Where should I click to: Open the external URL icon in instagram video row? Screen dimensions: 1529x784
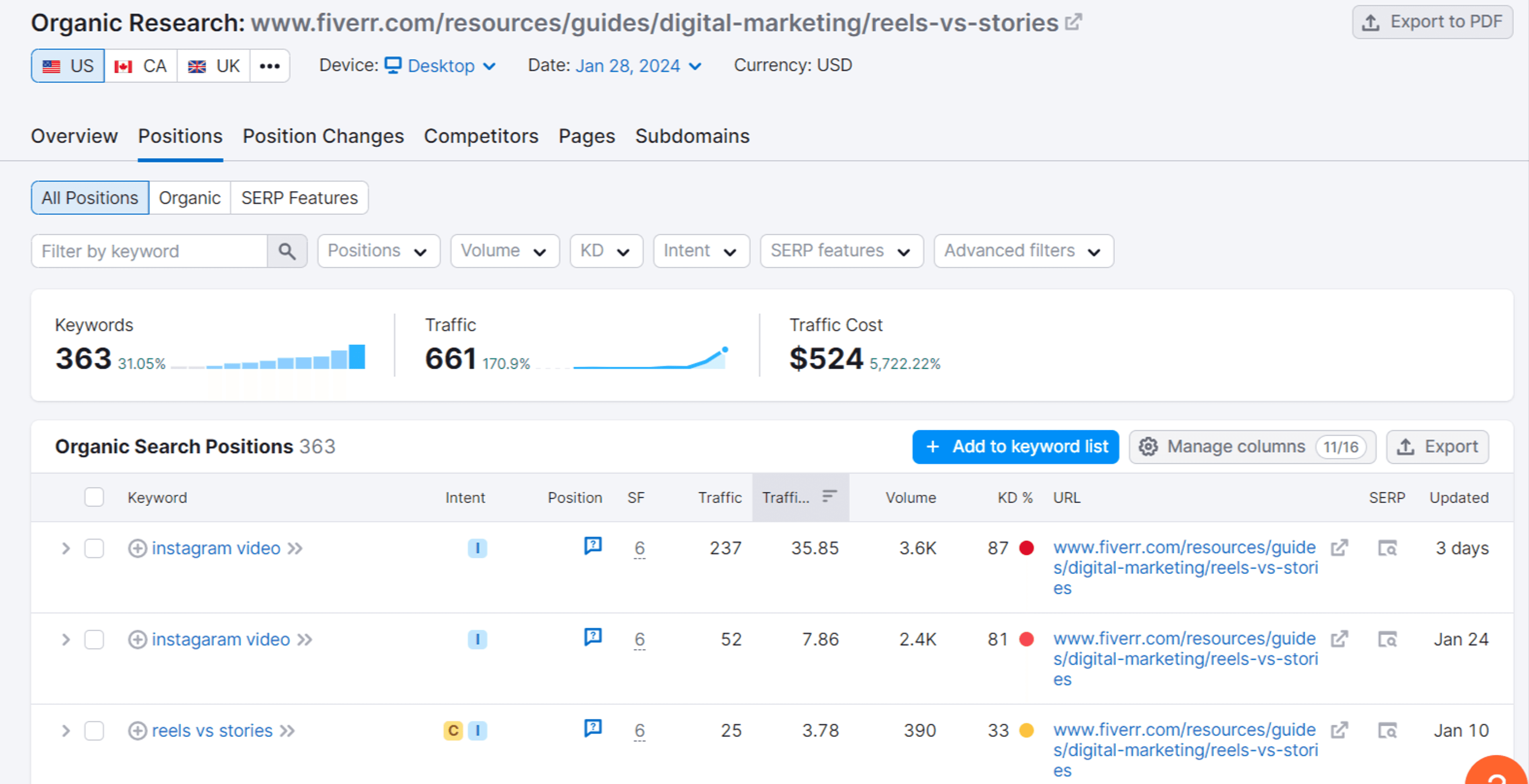coord(1339,548)
